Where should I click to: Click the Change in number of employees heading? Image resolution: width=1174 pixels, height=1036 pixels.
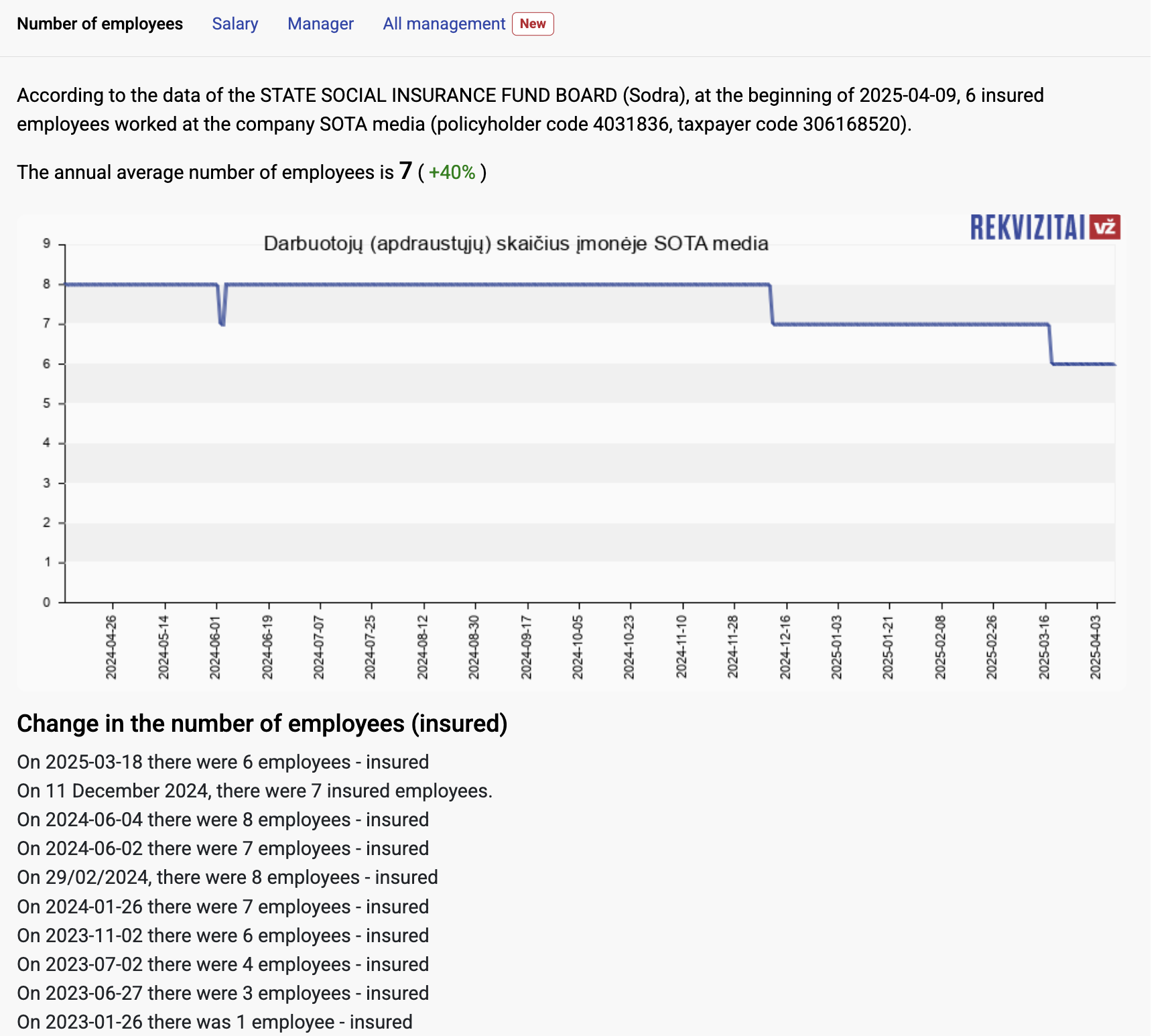coord(262,724)
